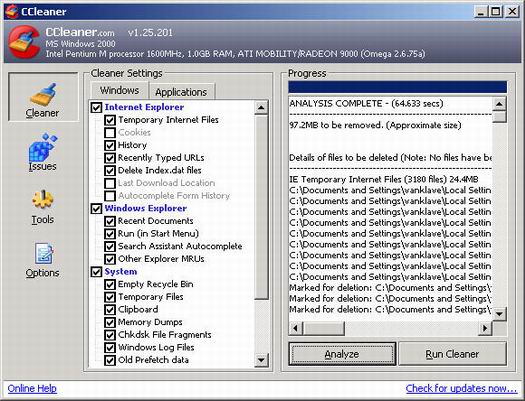The image size is (525, 401).
Task: Uncheck the History checkbox
Action: [x=110, y=146]
